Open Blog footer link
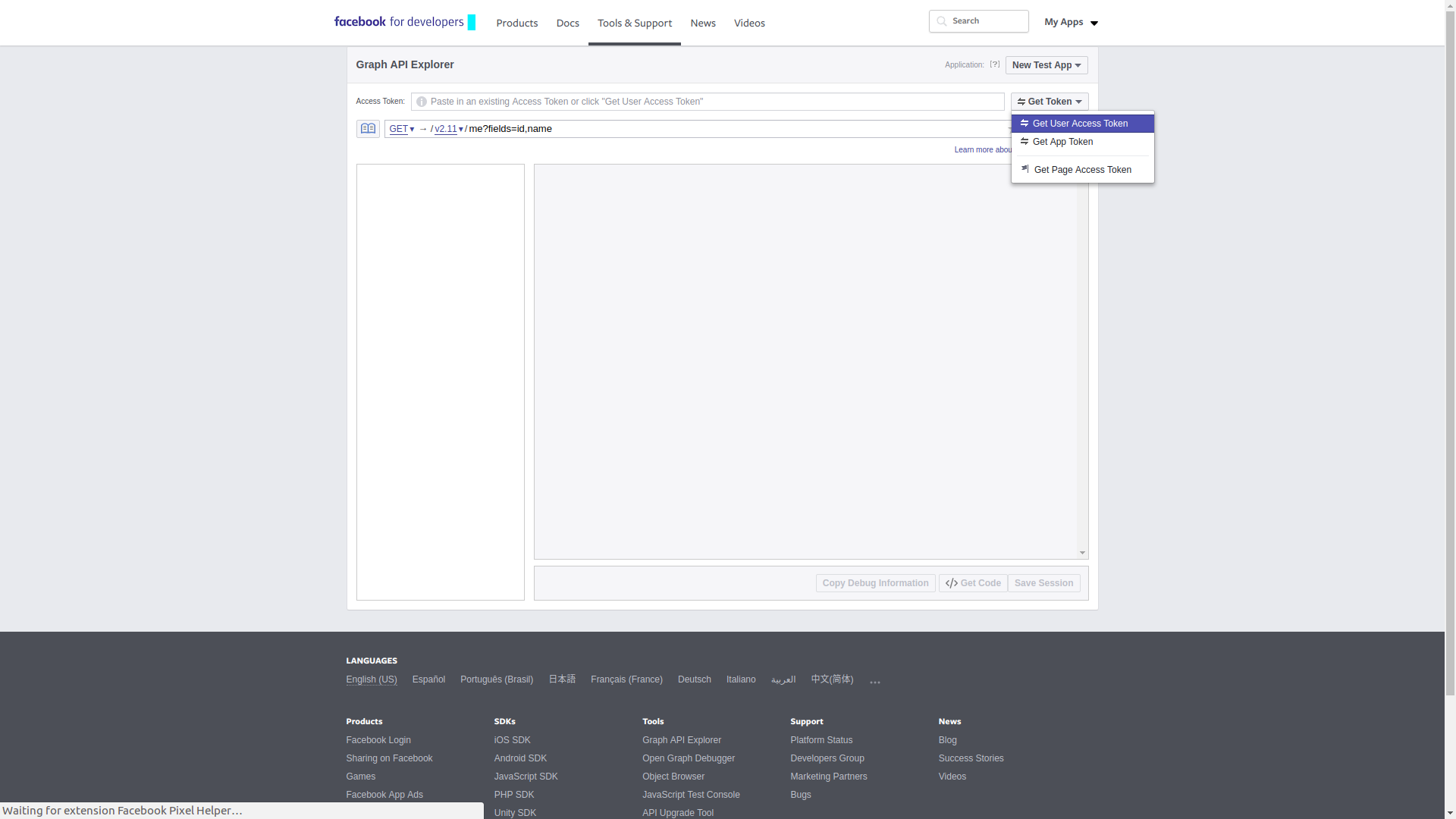Image resolution: width=1456 pixels, height=819 pixels. [948, 740]
